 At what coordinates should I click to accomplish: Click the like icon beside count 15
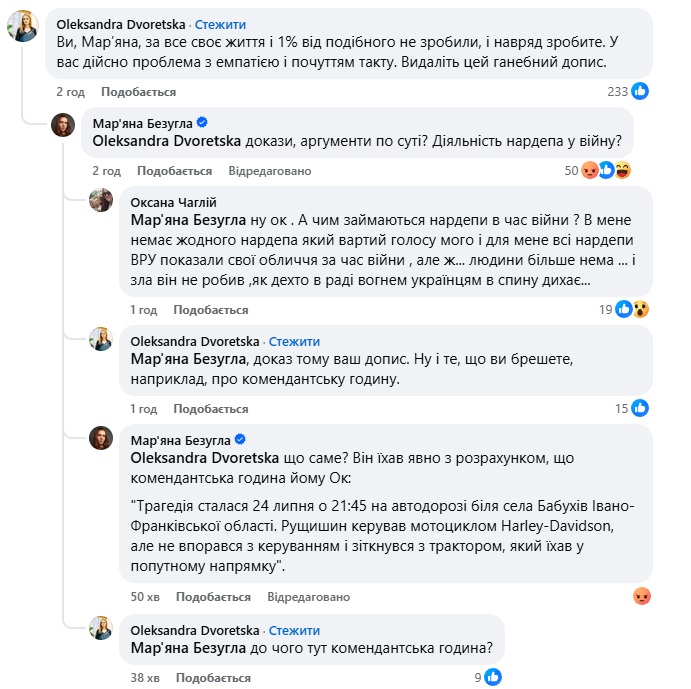pos(641,408)
